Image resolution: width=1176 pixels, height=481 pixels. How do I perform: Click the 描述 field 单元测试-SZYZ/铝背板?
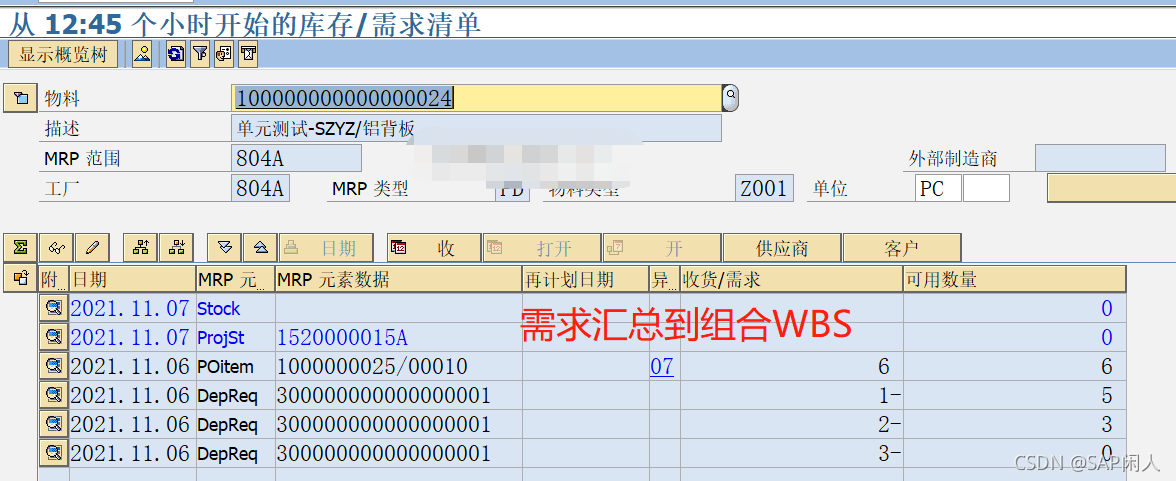[x=476, y=128]
